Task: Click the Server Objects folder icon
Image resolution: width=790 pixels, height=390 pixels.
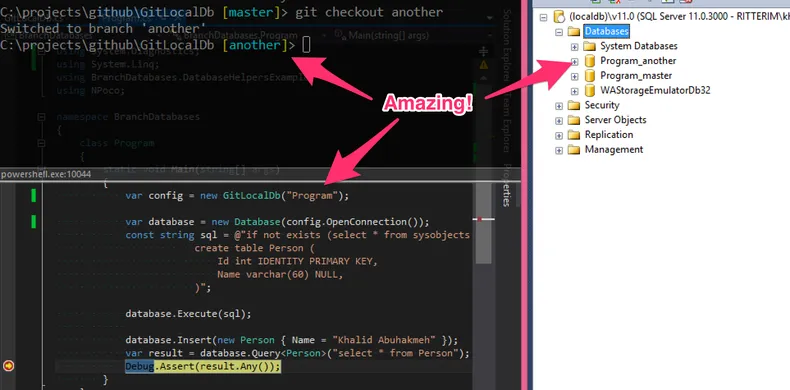Action: [x=574, y=120]
